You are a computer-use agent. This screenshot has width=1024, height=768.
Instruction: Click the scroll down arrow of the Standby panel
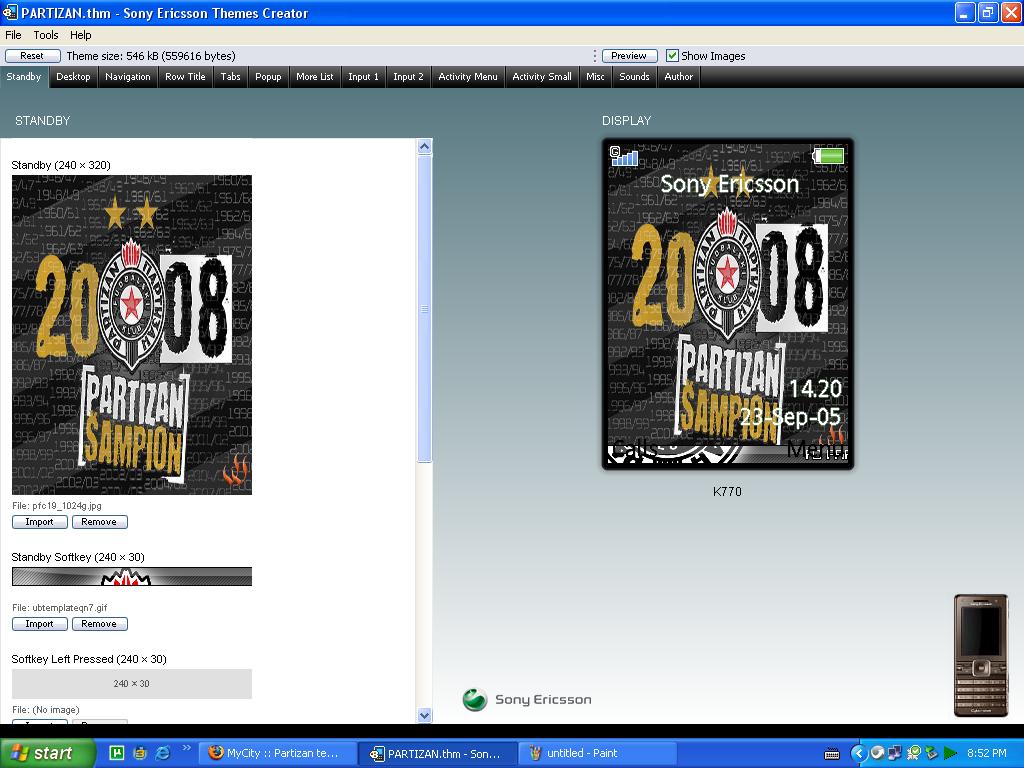[424, 715]
